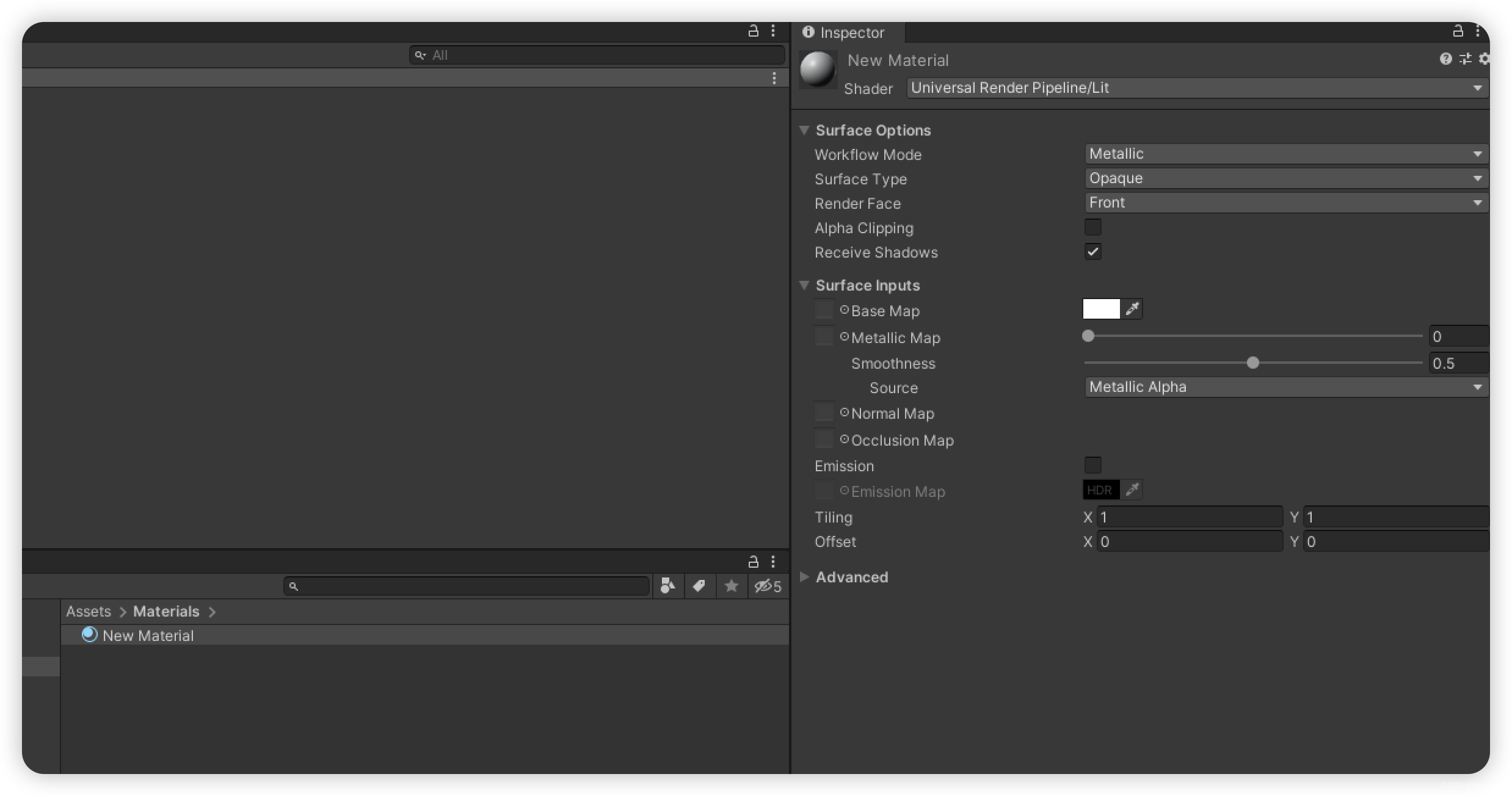Image resolution: width=1512 pixels, height=796 pixels.
Task: Open search by label filter in Project window
Action: 700,586
